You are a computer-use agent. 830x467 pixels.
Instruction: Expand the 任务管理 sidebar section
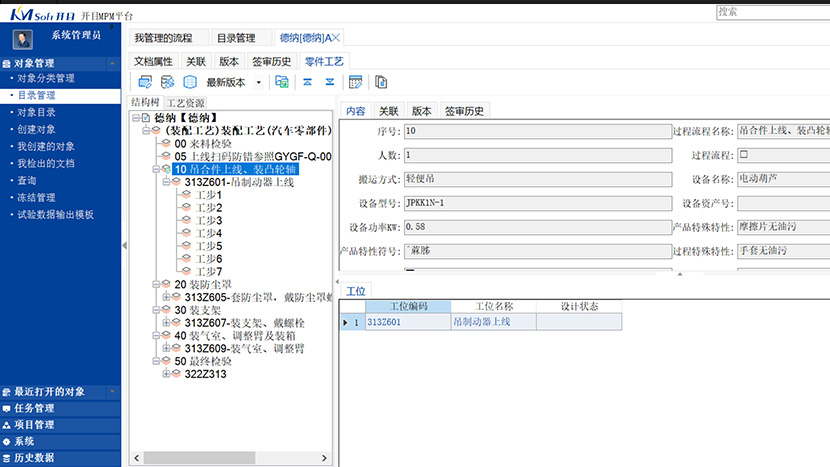coord(34,408)
